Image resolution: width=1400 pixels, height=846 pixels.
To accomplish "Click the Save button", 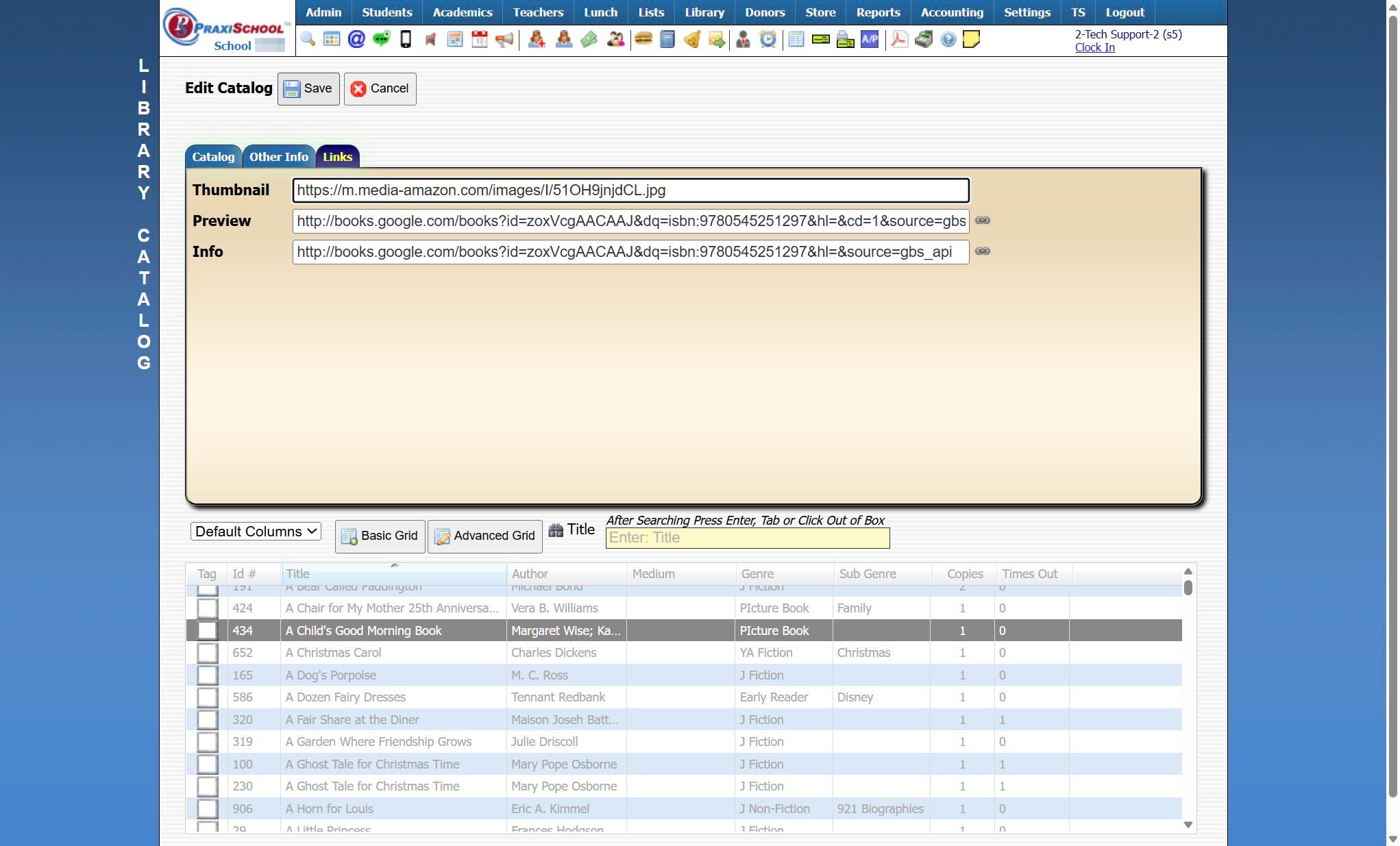I will [308, 88].
